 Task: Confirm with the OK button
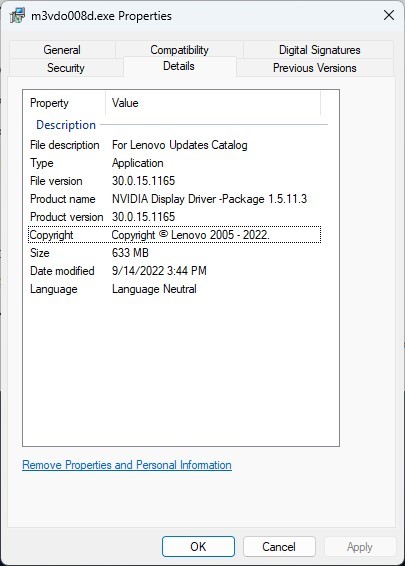pos(198,547)
